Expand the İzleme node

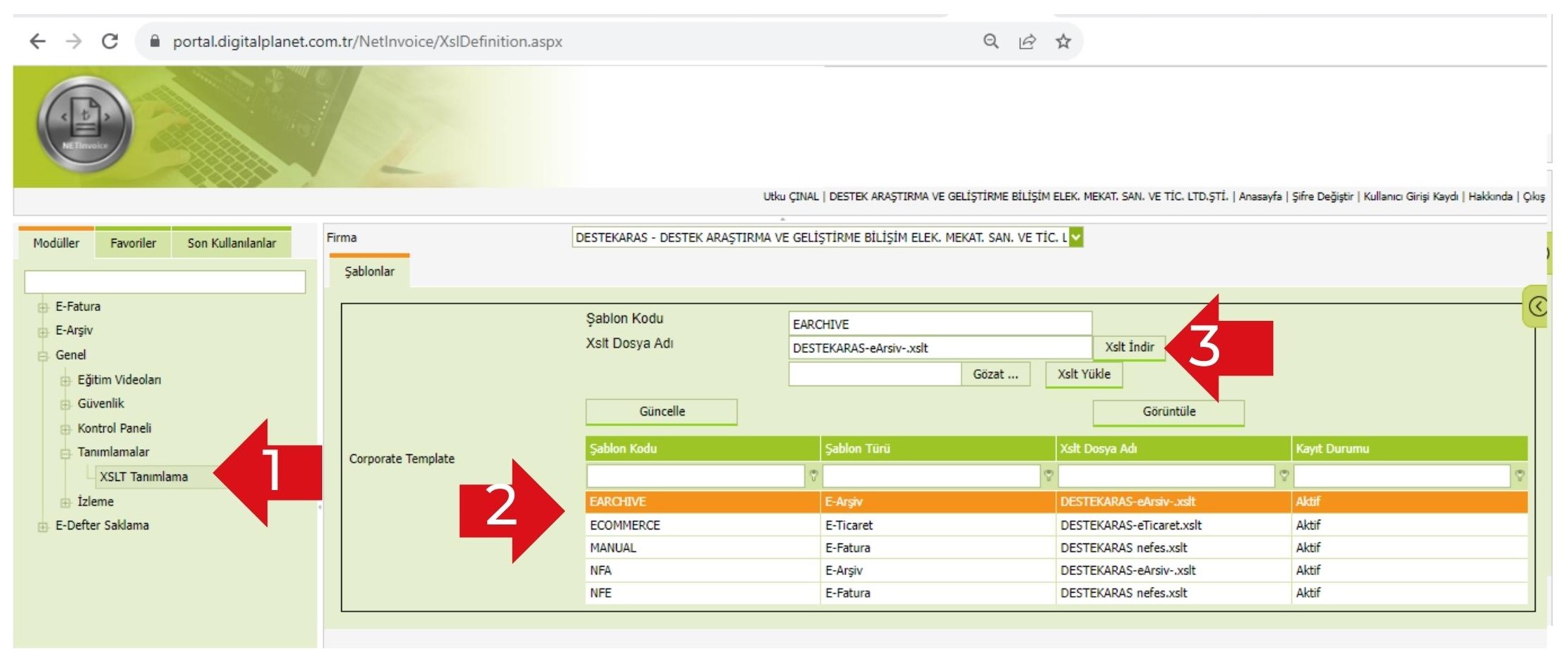point(65,502)
